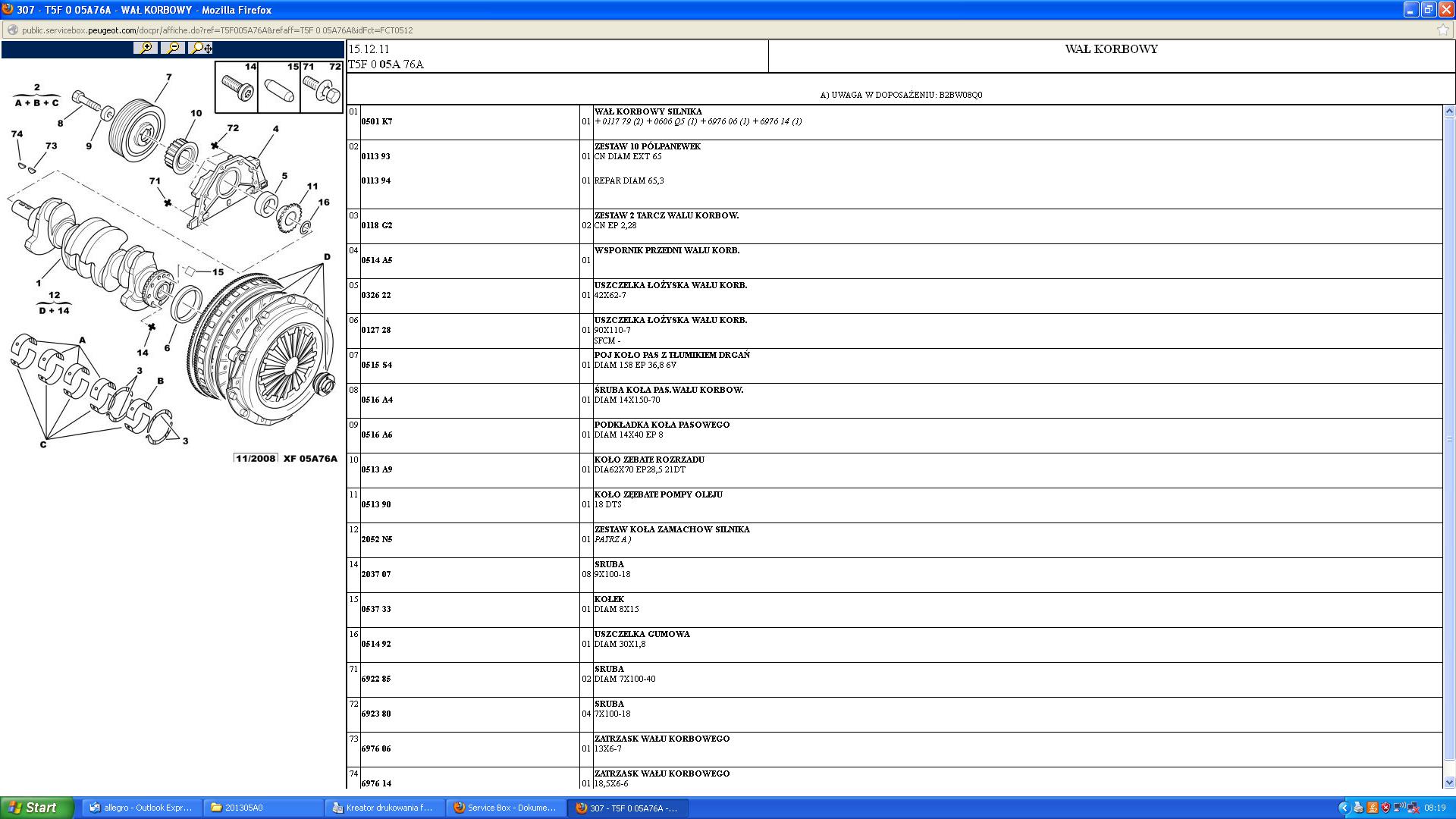Viewport: 1456px width, 819px height.
Task: Click the site identity globe icon
Action: (x=12, y=30)
